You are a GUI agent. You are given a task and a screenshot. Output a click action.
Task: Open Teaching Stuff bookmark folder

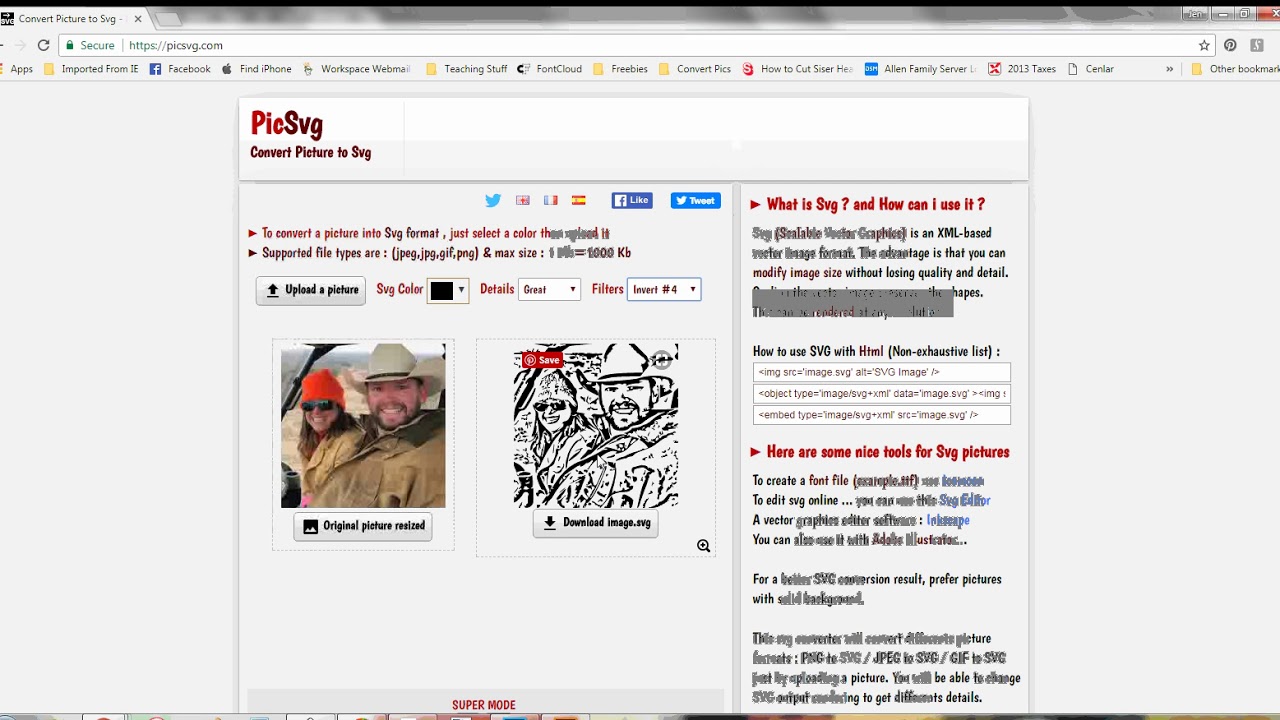pos(466,69)
